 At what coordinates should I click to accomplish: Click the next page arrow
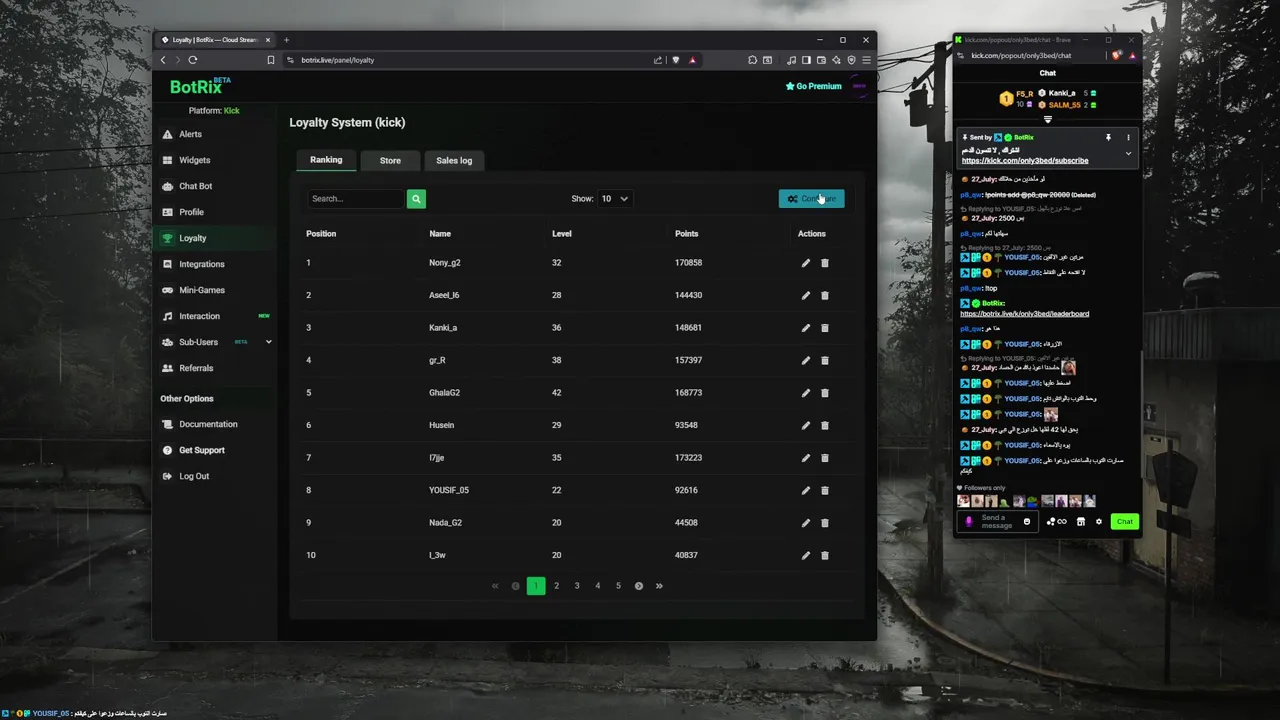coord(639,586)
